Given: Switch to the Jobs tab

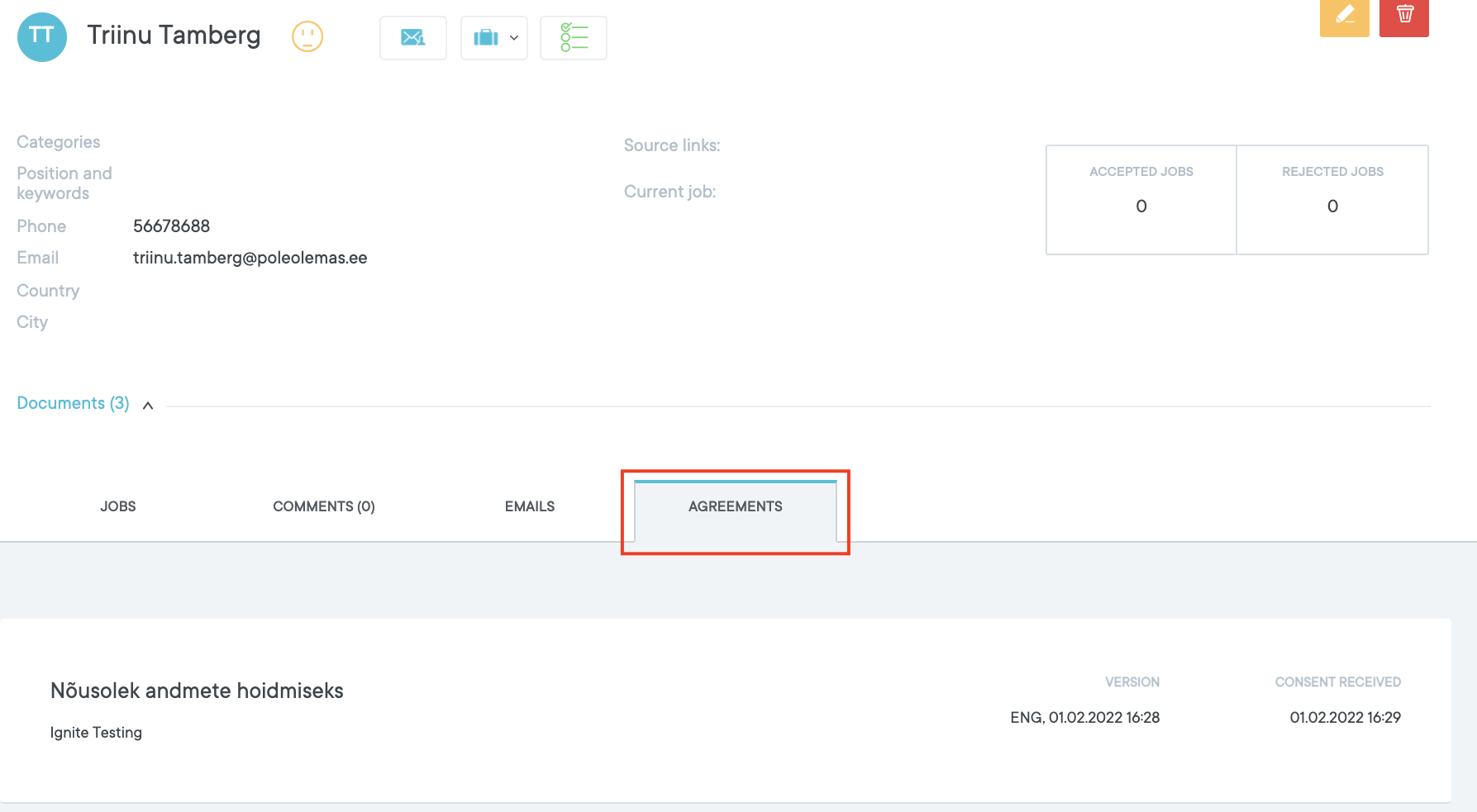Looking at the screenshot, I should [118, 506].
